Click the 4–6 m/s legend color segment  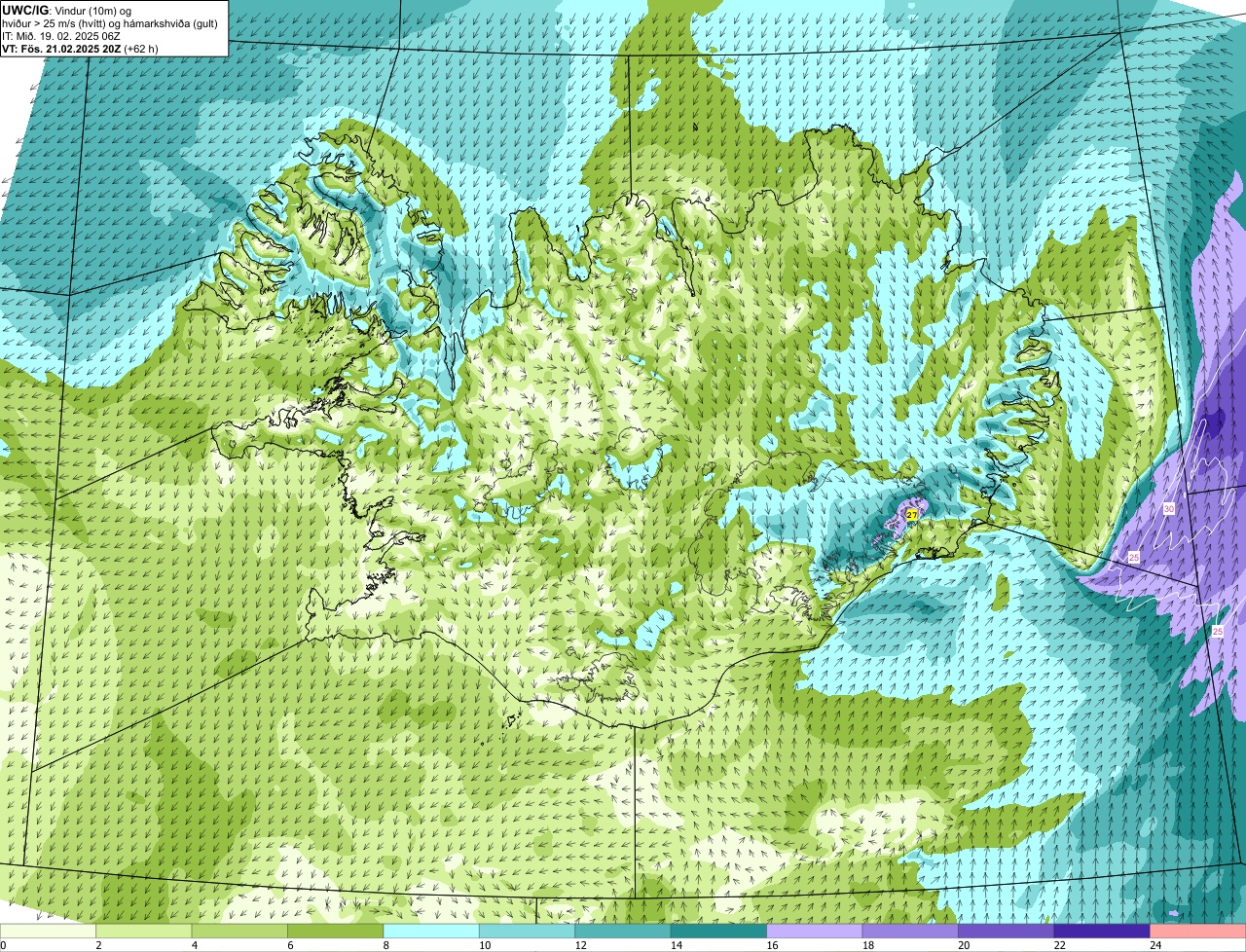click(x=240, y=932)
